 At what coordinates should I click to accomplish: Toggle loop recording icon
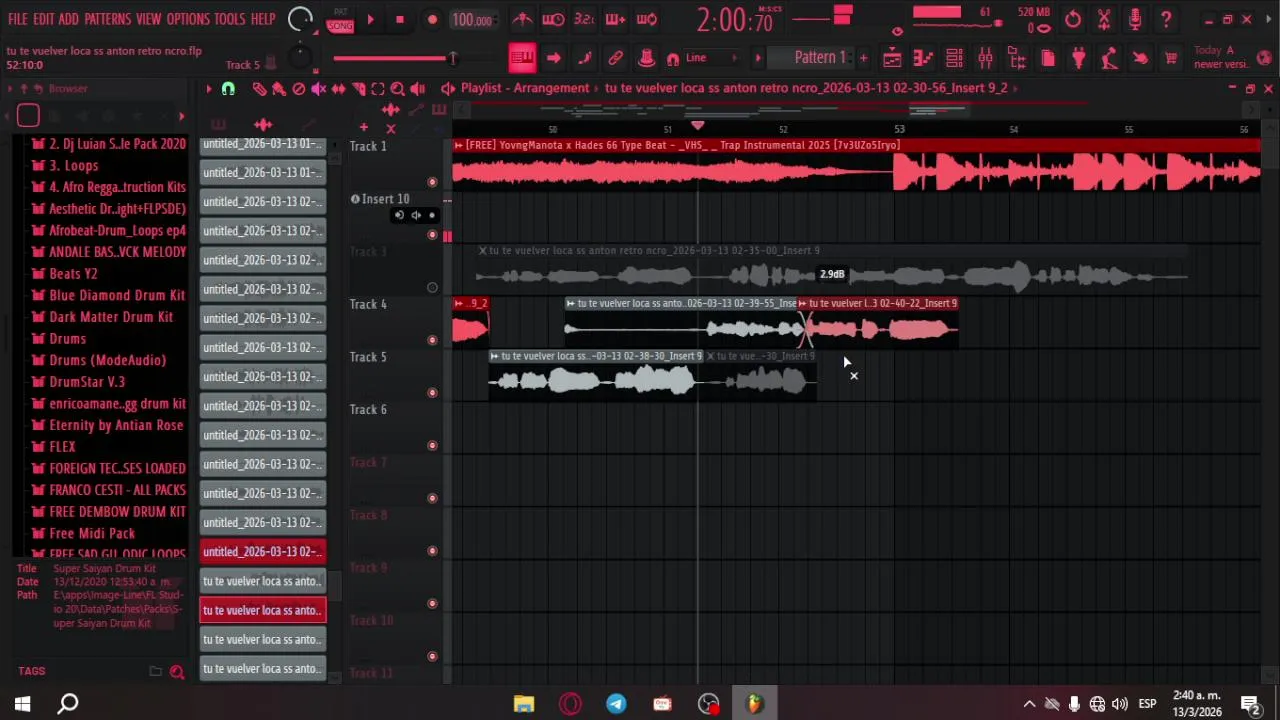click(x=647, y=19)
